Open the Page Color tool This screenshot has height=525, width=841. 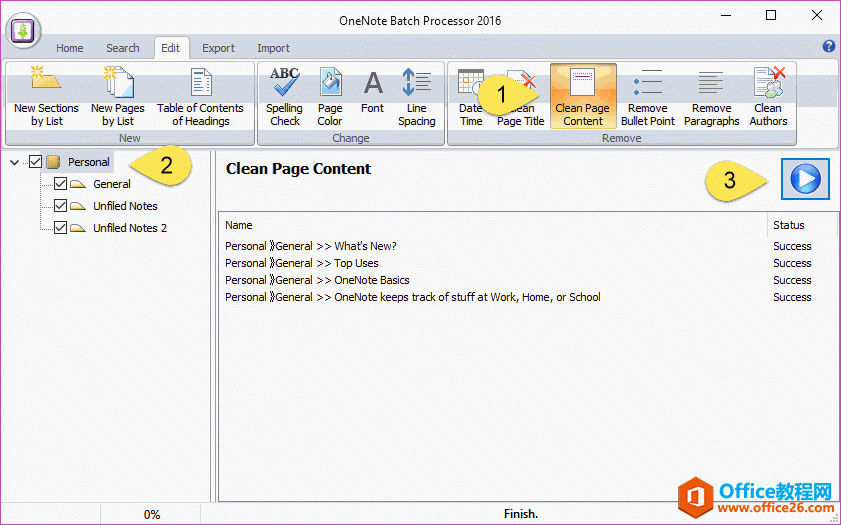point(330,97)
